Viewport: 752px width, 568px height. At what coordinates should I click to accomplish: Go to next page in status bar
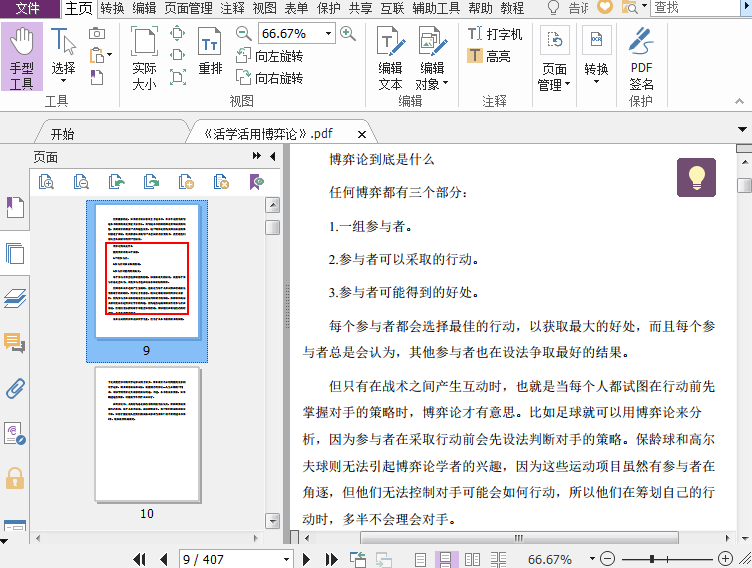pos(306,559)
